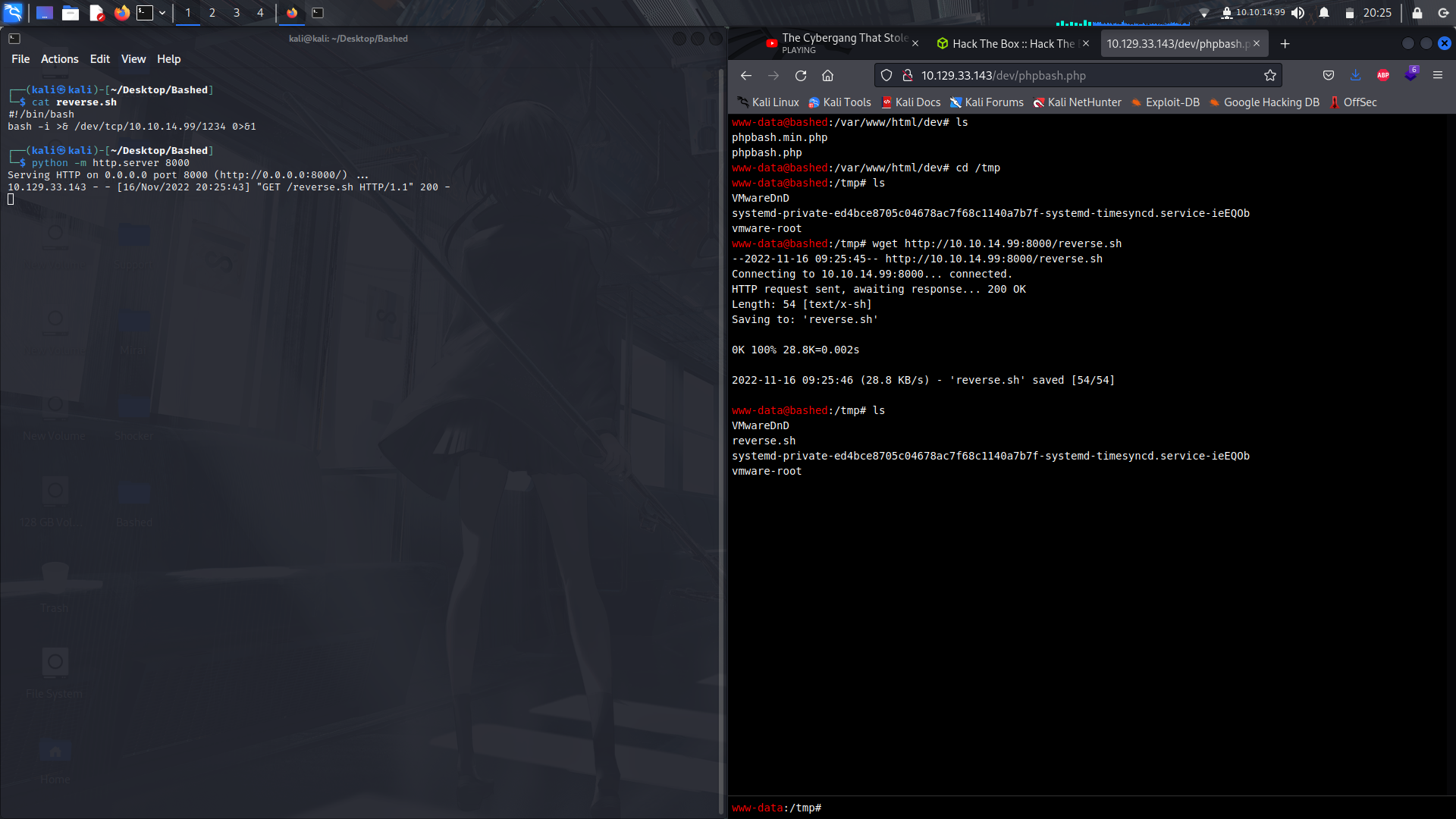Open Firefox Downloads panel
1456x819 pixels.
click(x=1355, y=75)
